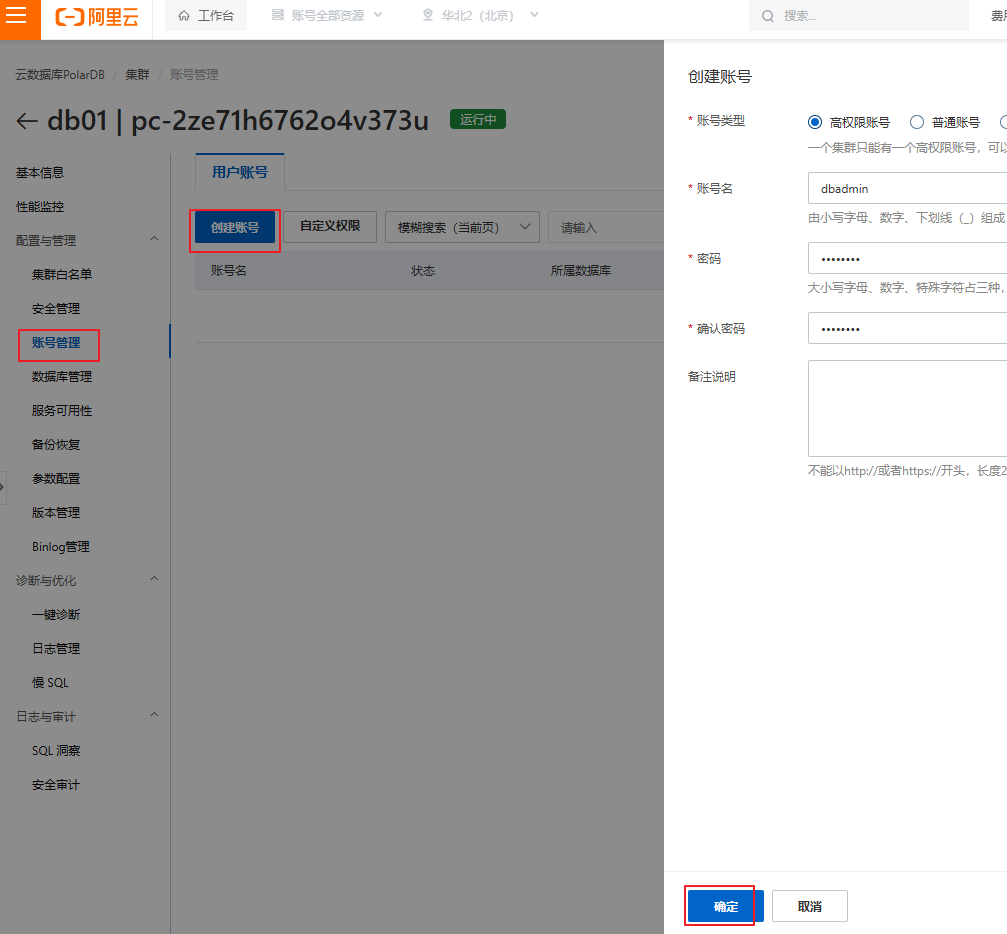Screen dimensions: 1007x934
Task: Click the 创建账号 button
Action: pos(235,228)
